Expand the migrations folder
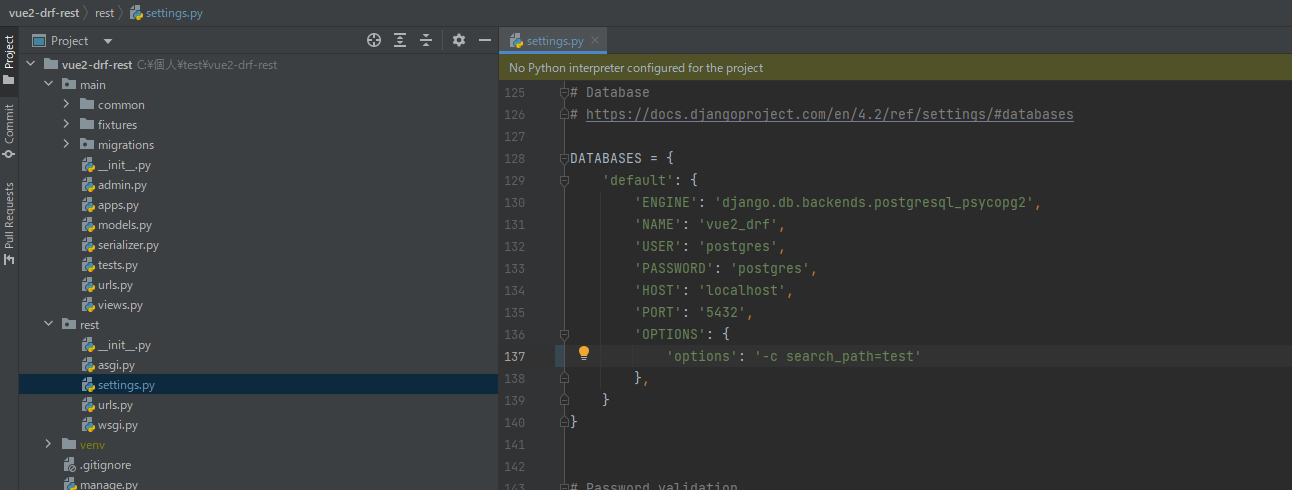This screenshot has width=1292, height=490. (x=66, y=145)
